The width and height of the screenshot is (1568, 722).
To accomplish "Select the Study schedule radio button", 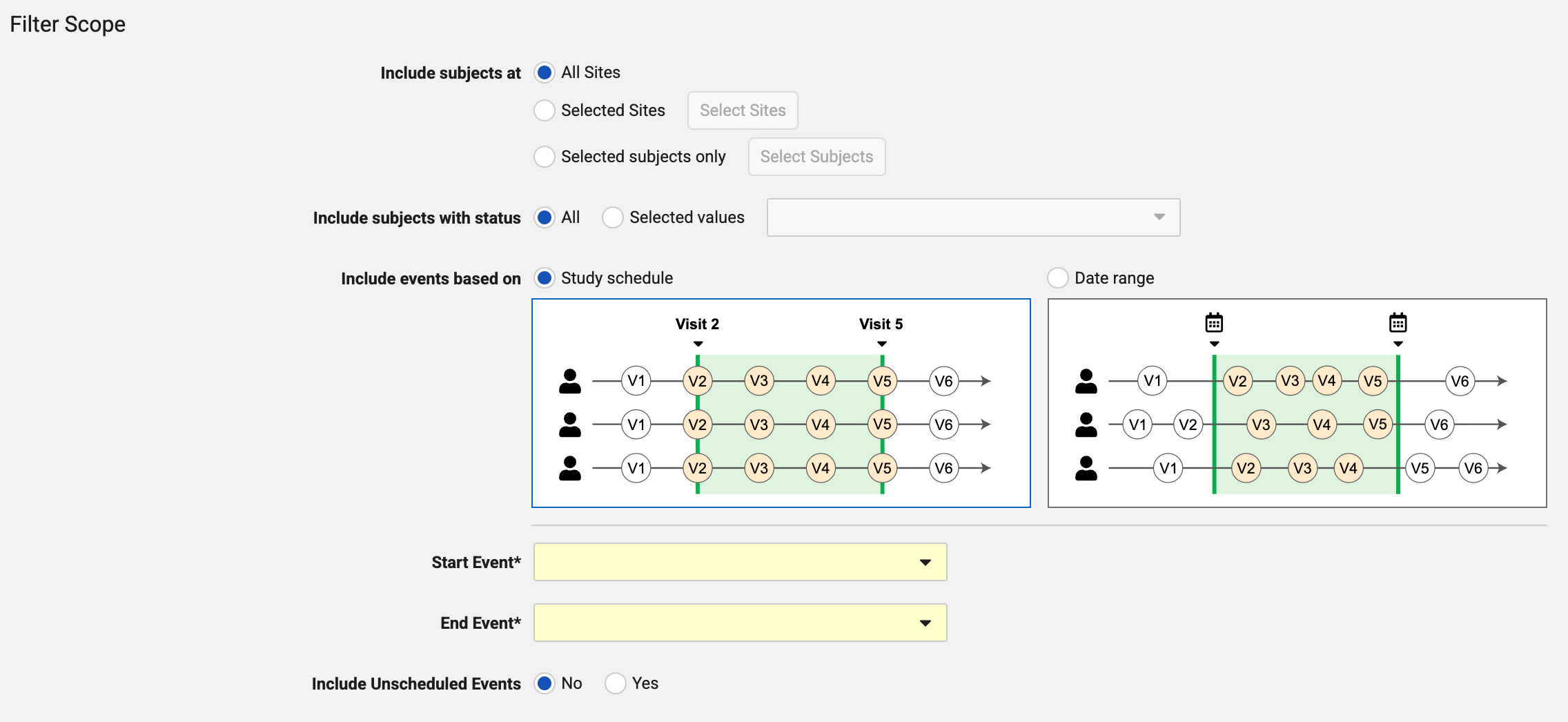I will (545, 278).
